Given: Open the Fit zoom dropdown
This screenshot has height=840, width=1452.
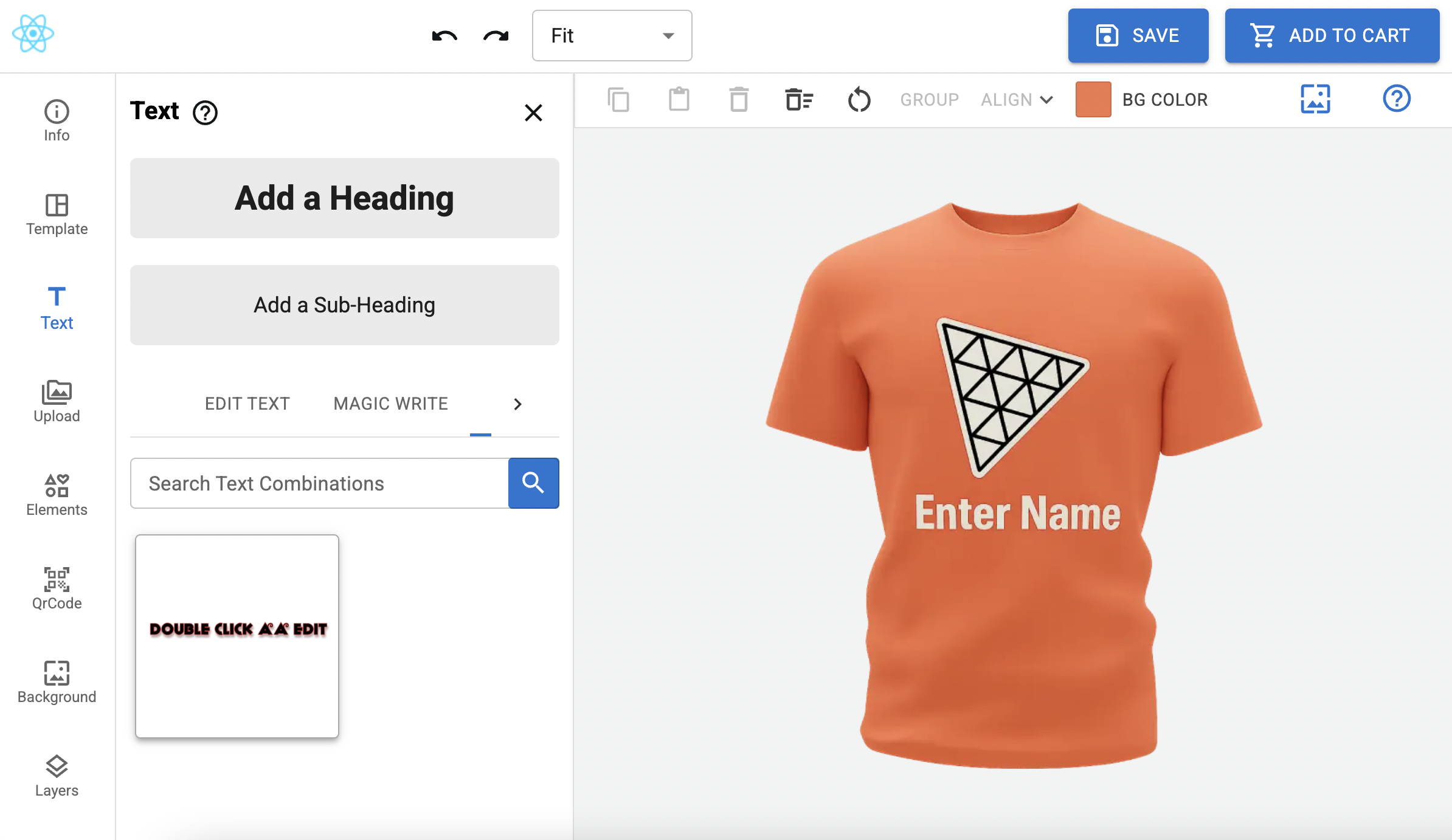Looking at the screenshot, I should point(612,36).
